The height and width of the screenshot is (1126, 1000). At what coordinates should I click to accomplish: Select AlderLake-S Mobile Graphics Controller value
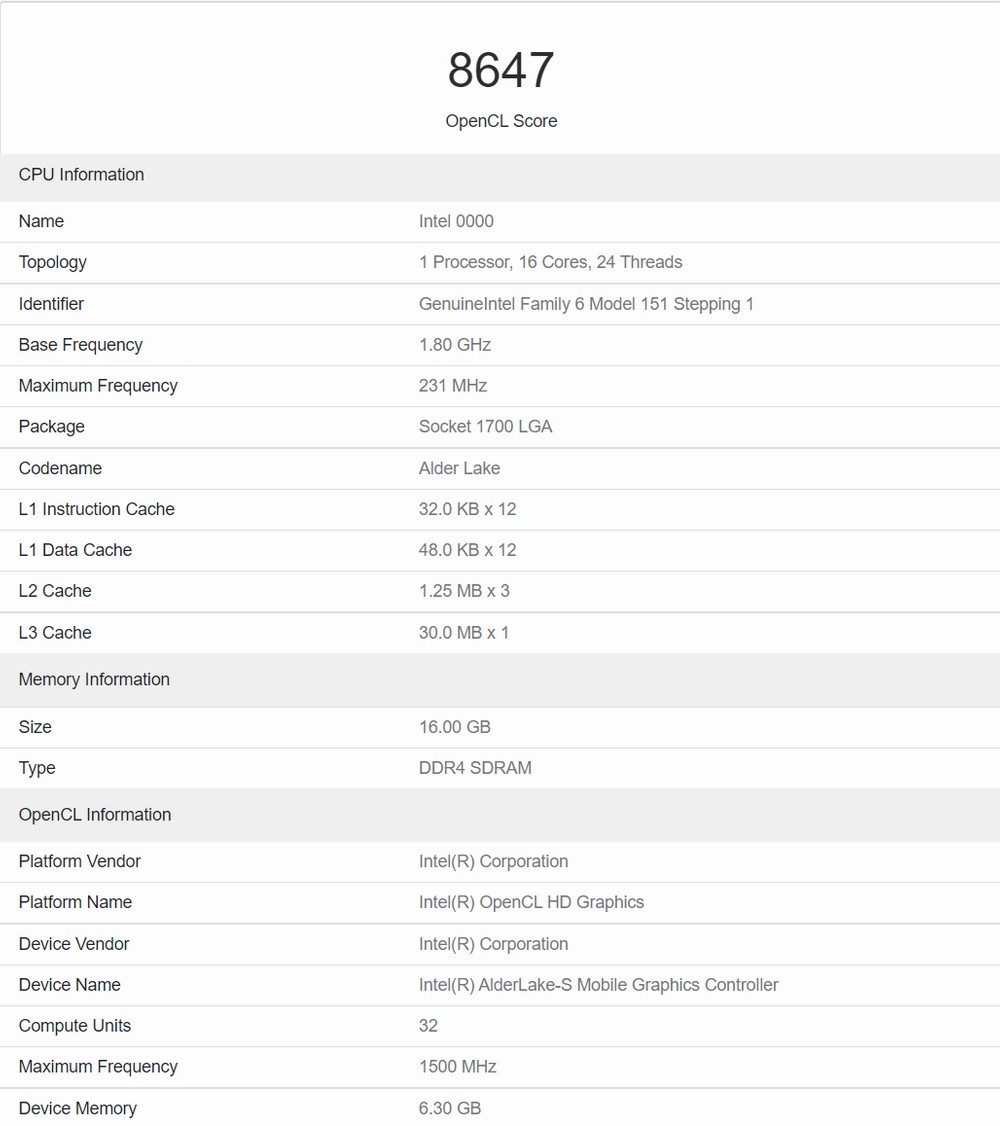[599, 985]
